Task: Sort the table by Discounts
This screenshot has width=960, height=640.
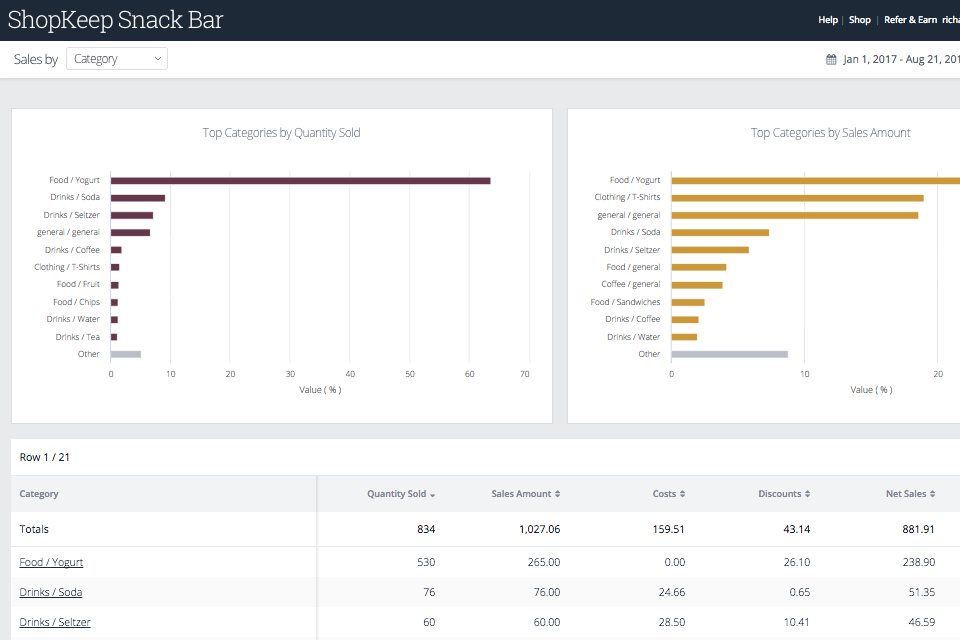Action: [x=783, y=493]
